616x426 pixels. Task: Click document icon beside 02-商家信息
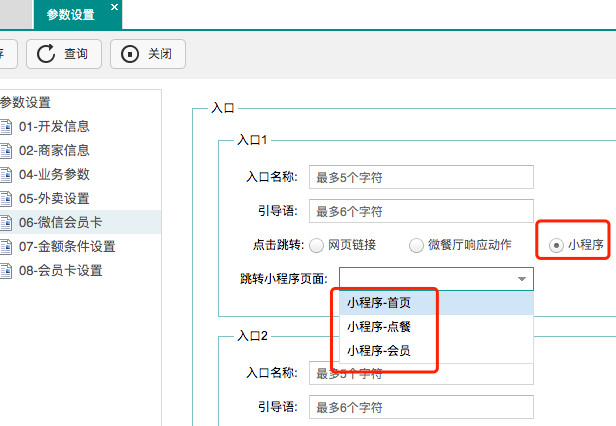point(5,150)
